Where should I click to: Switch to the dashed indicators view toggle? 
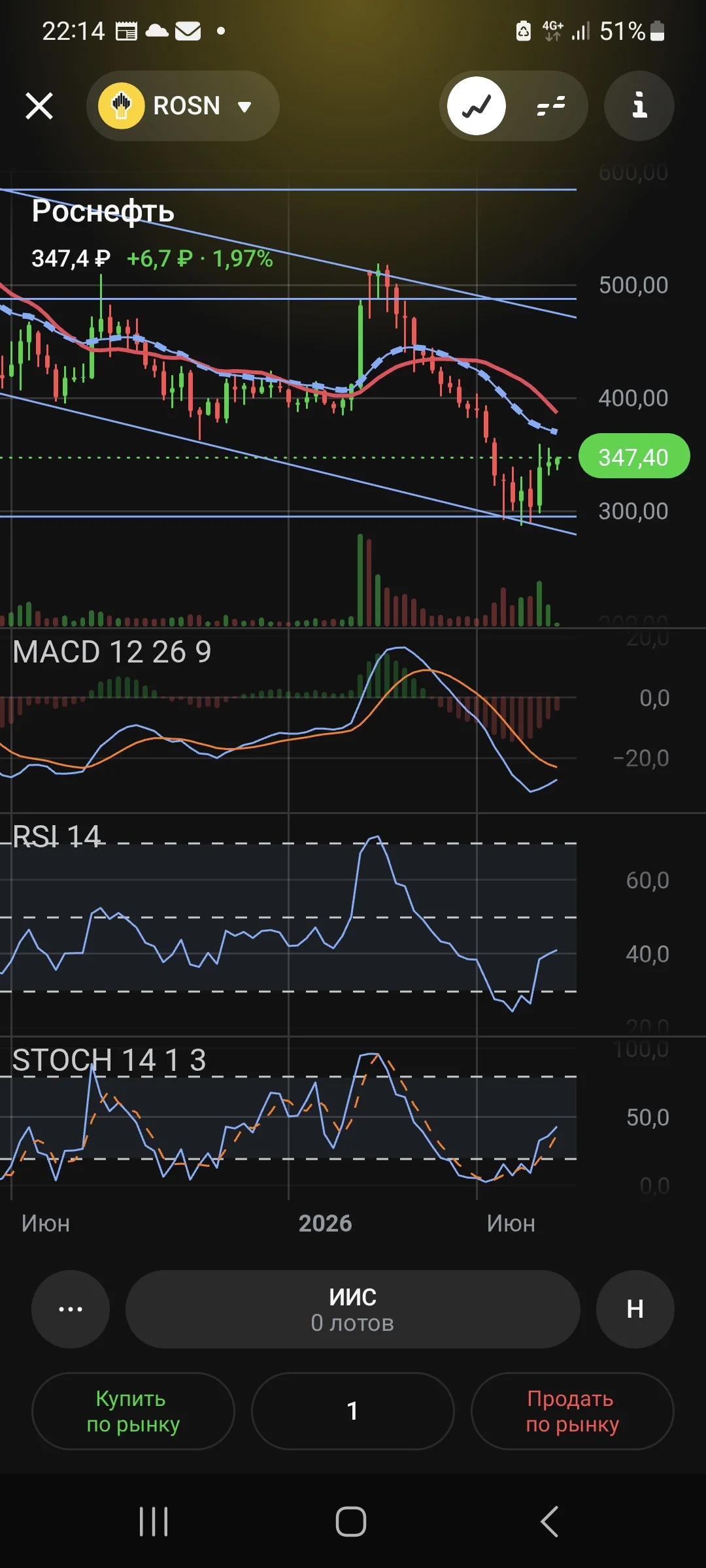(x=550, y=106)
